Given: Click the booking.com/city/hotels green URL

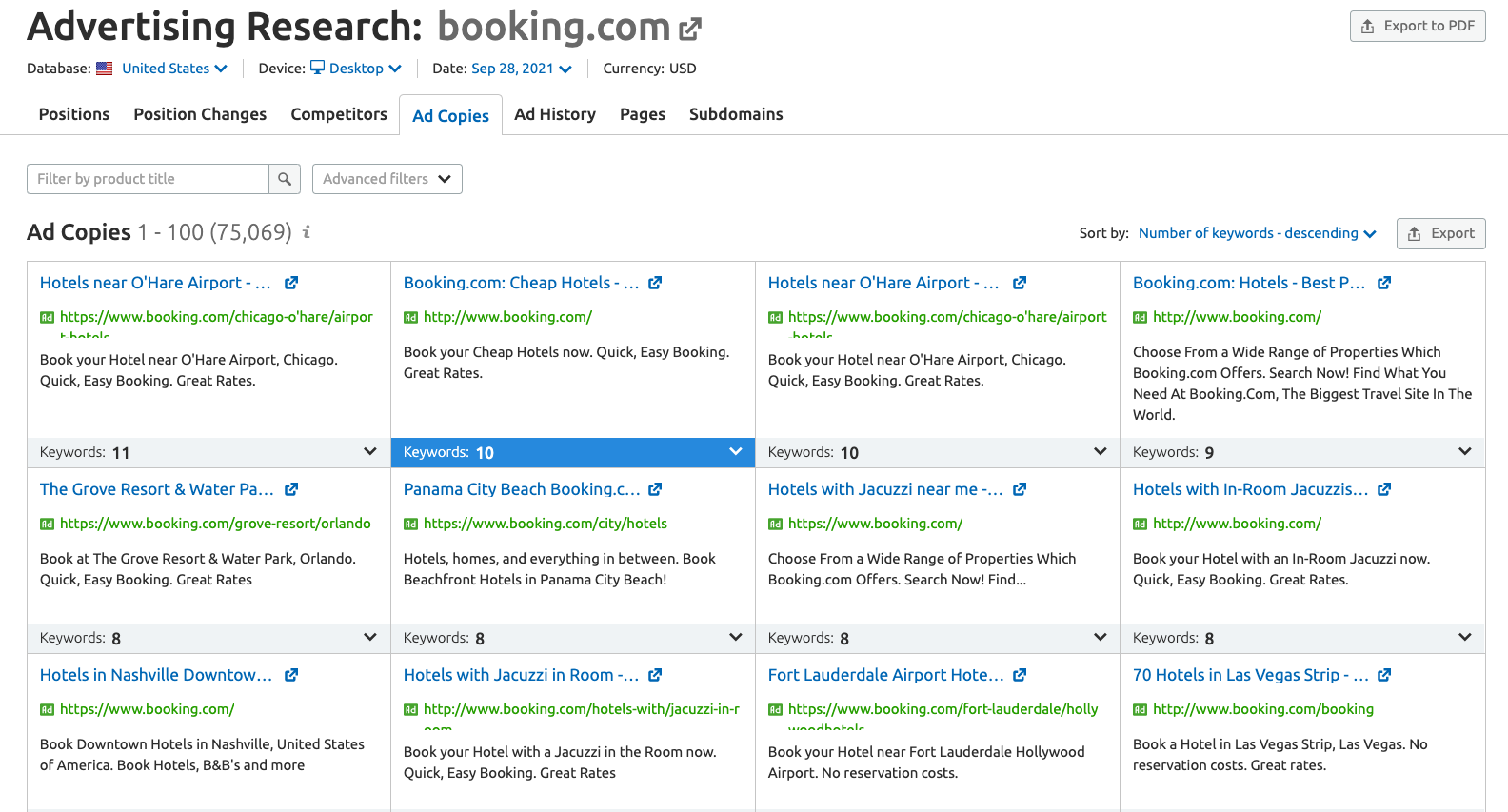Looking at the screenshot, I should click(x=546, y=524).
